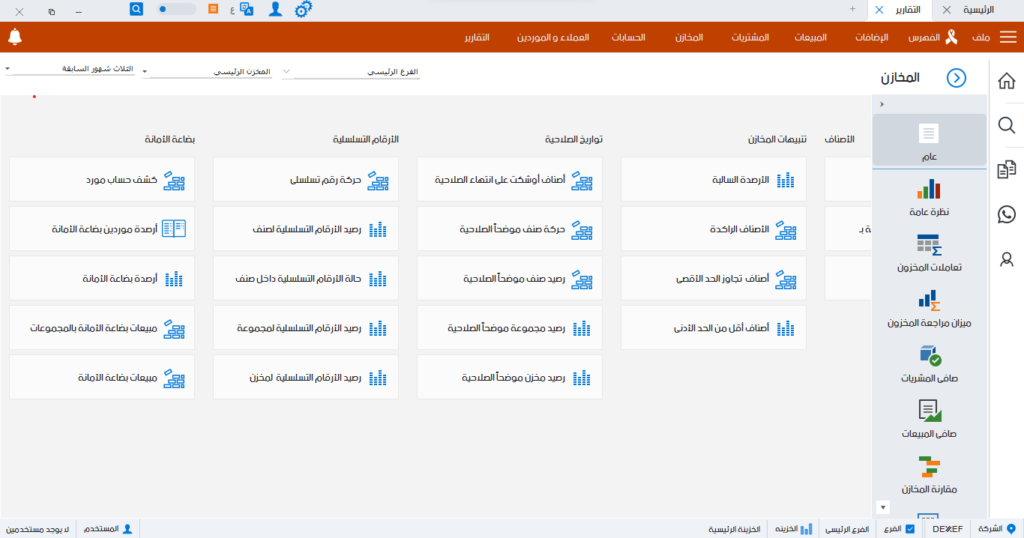Open the المبيعات menu
1024x538 pixels.
(810, 38)
